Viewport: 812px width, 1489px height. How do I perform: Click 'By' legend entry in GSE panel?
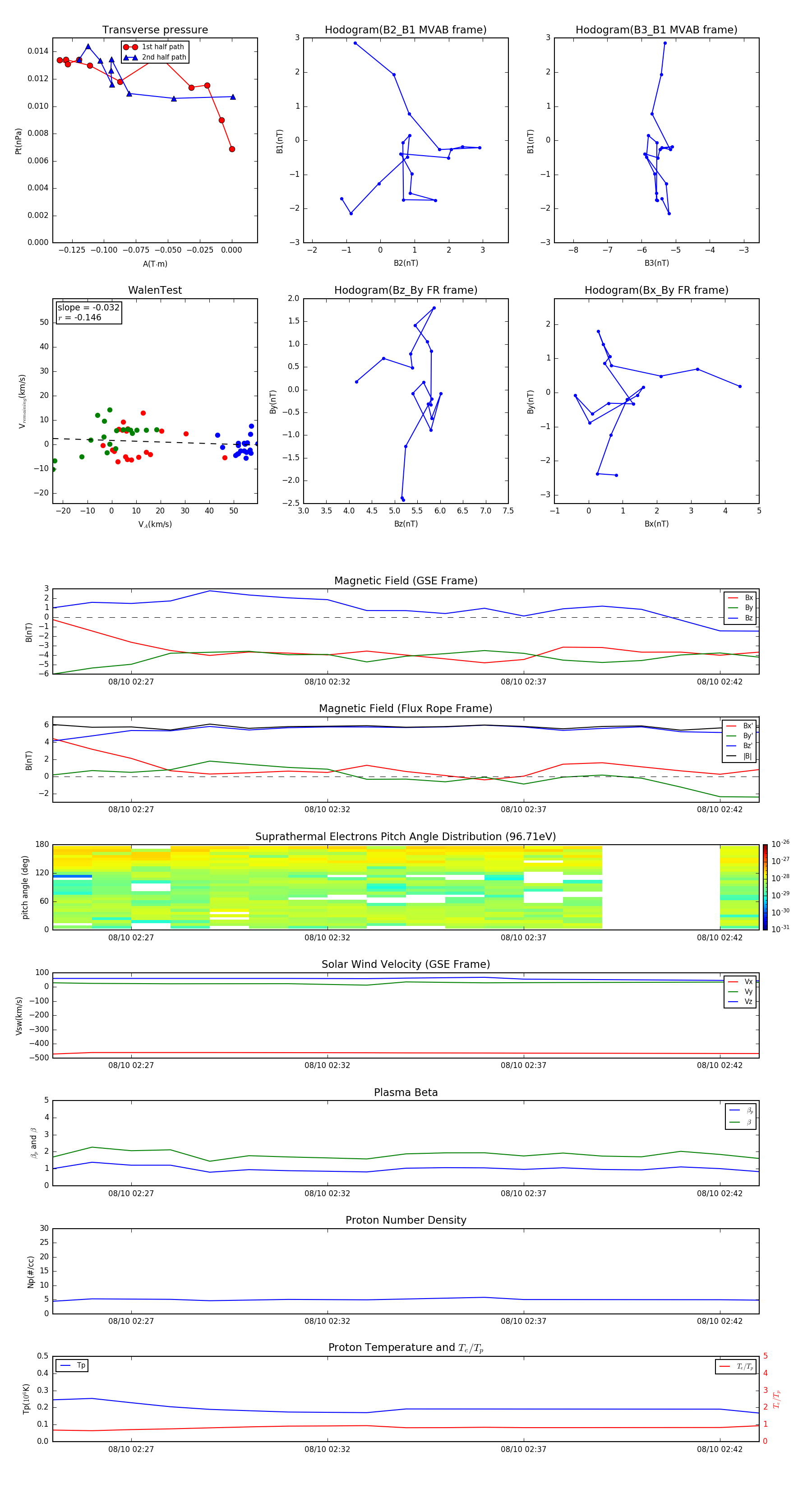click(x=740, y=607)
